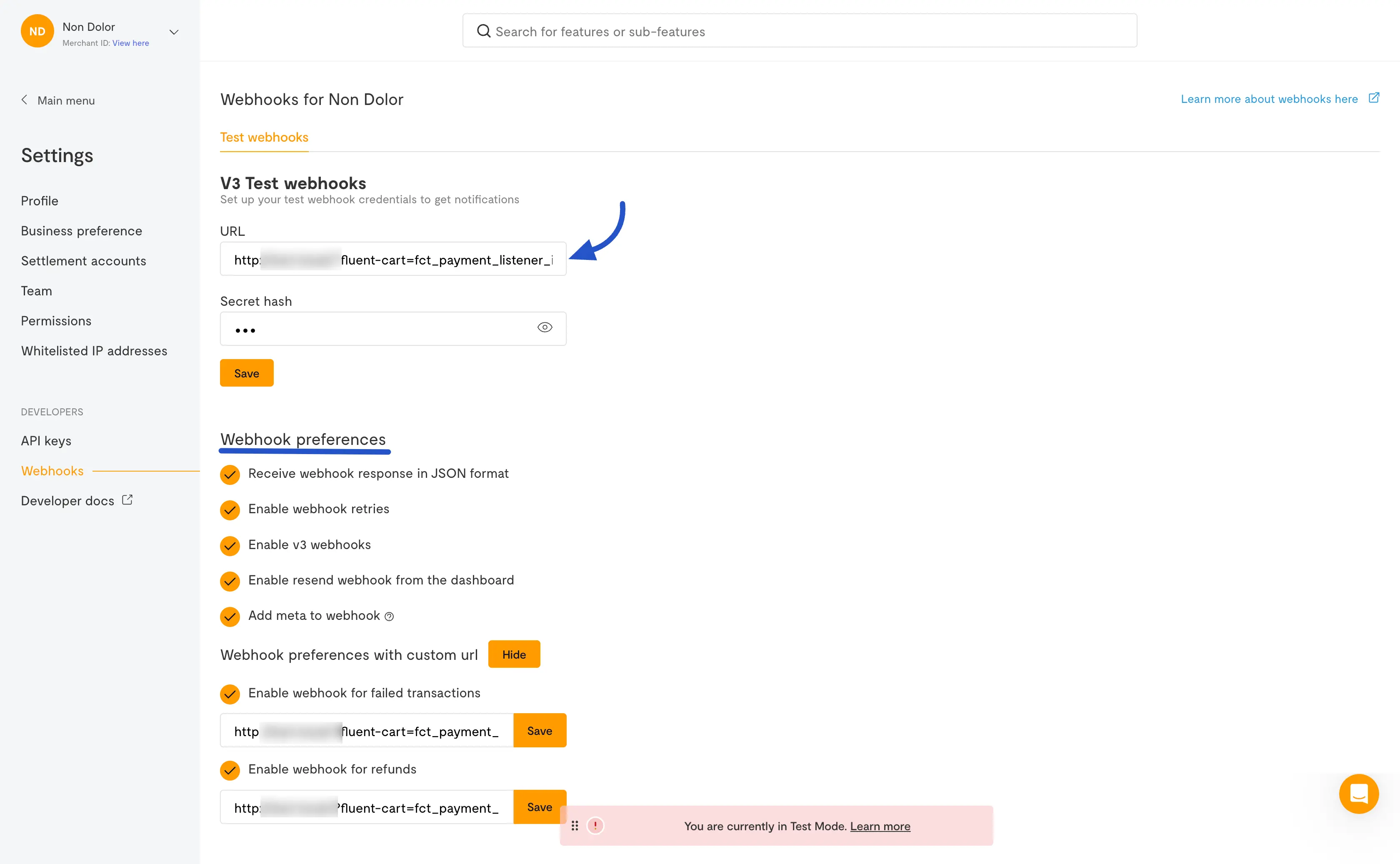Uncheck Receive webhook response in JSON format
This screenshot has width=1400, height=864.
click(x=230, y=474)
